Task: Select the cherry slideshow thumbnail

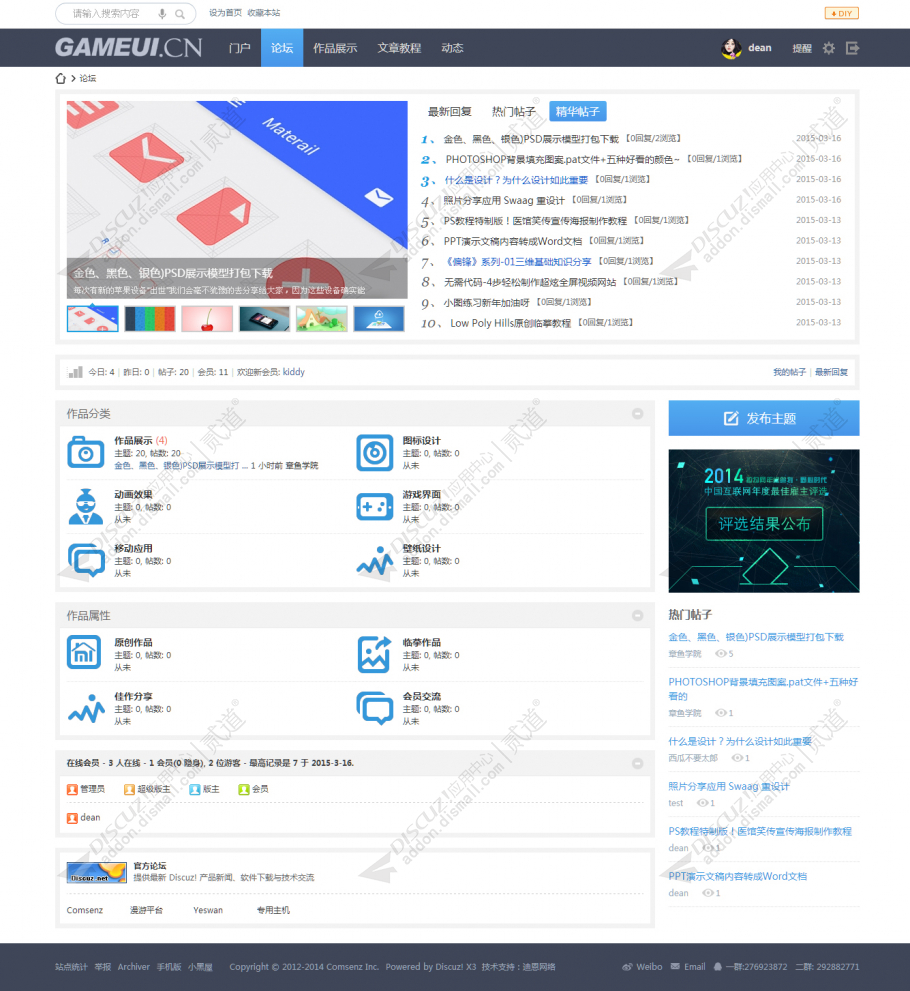Action: (x=207, y=319)
